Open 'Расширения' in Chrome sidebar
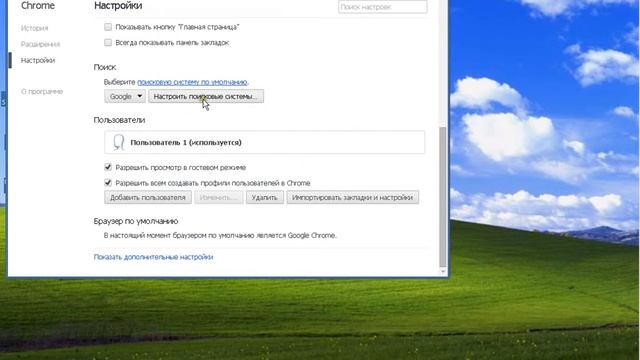This screenshot has height=360, width=640. point(40,44)
